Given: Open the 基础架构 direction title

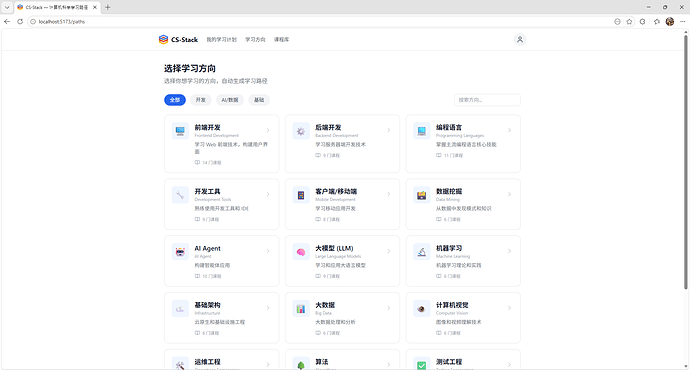Looking at the screenshot, I should [x=207, y=305].
